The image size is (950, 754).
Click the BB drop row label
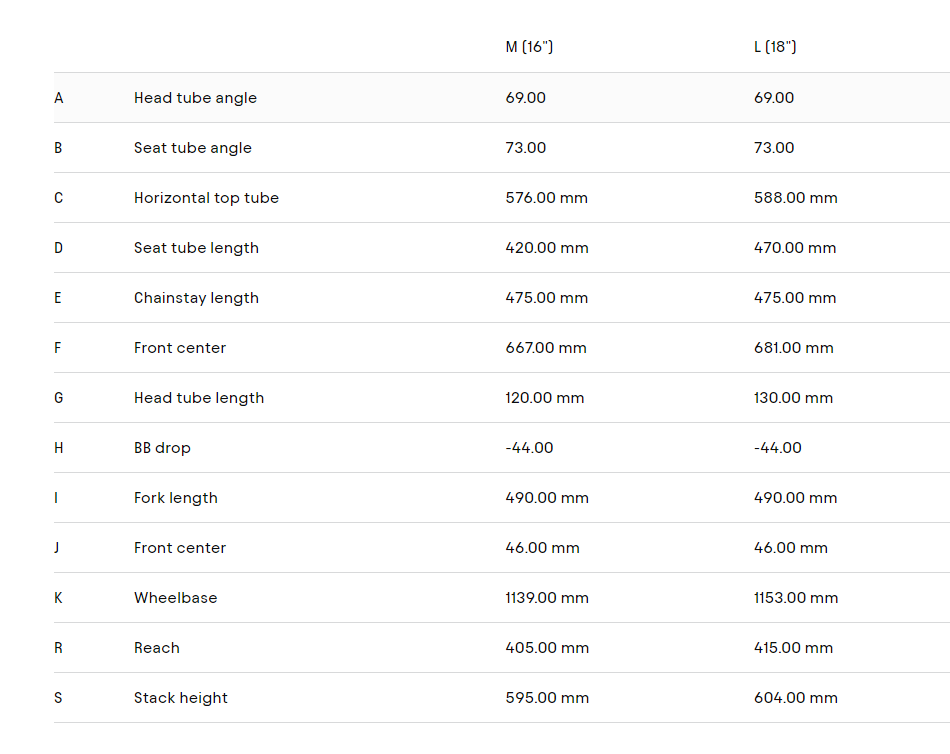(162, 448)
